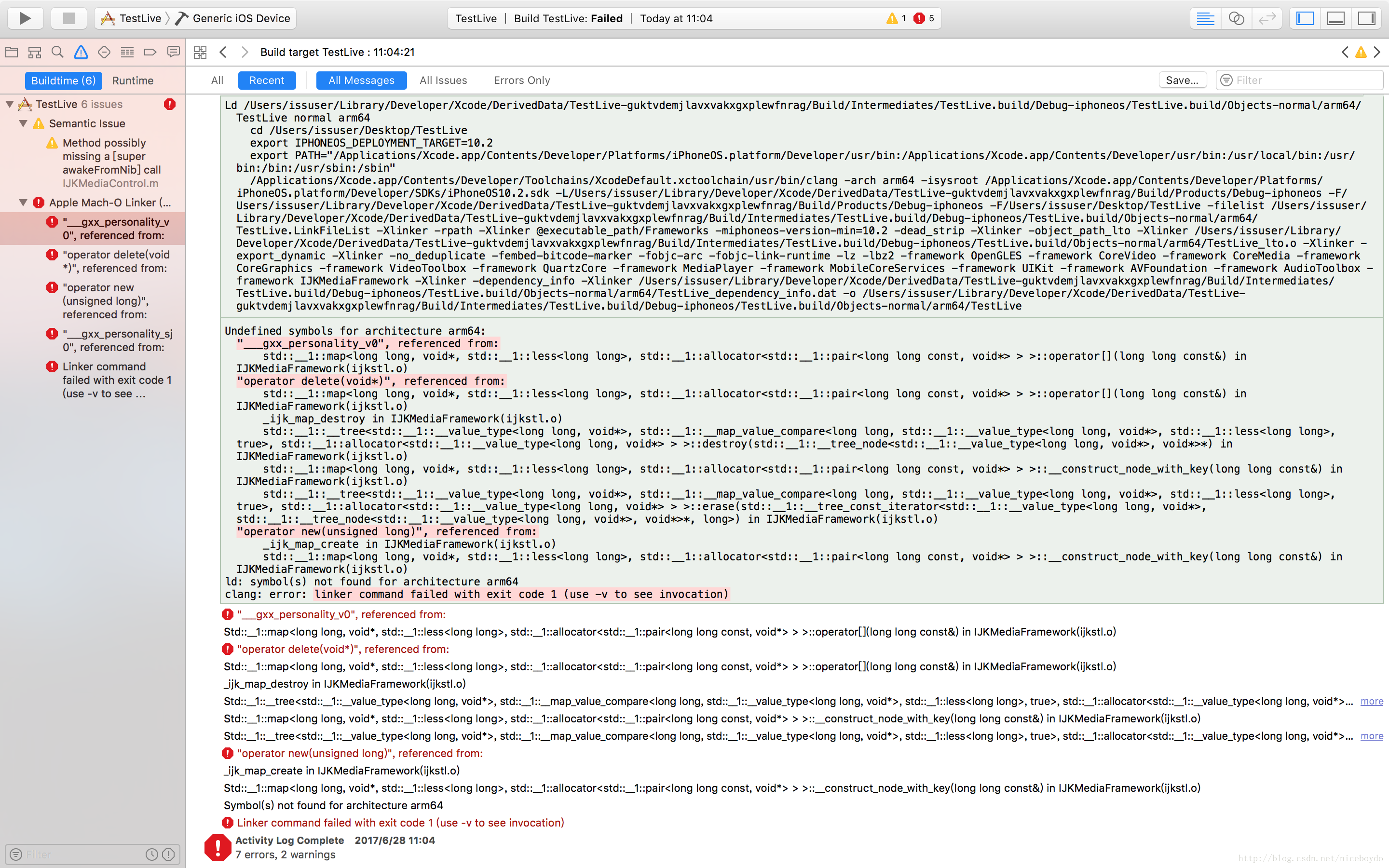Screen dimensions: 1389x868
Task: Switch to Standard editor lines icon
Action: (1205, 18)
